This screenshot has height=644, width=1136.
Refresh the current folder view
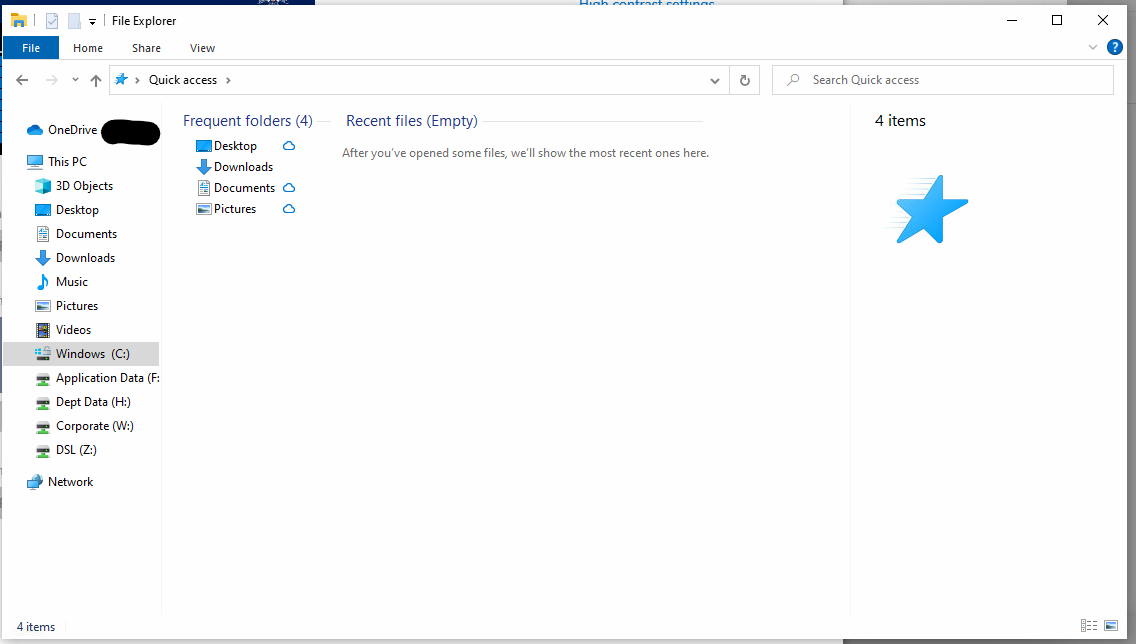pos(745,79)
